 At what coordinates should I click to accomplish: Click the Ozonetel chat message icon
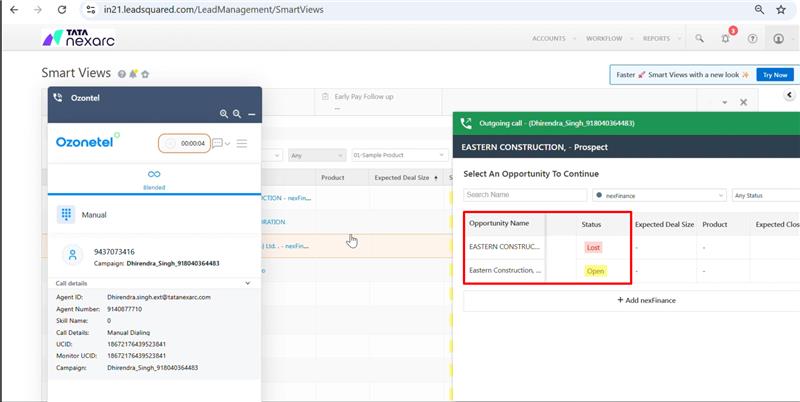click(217, 143)
